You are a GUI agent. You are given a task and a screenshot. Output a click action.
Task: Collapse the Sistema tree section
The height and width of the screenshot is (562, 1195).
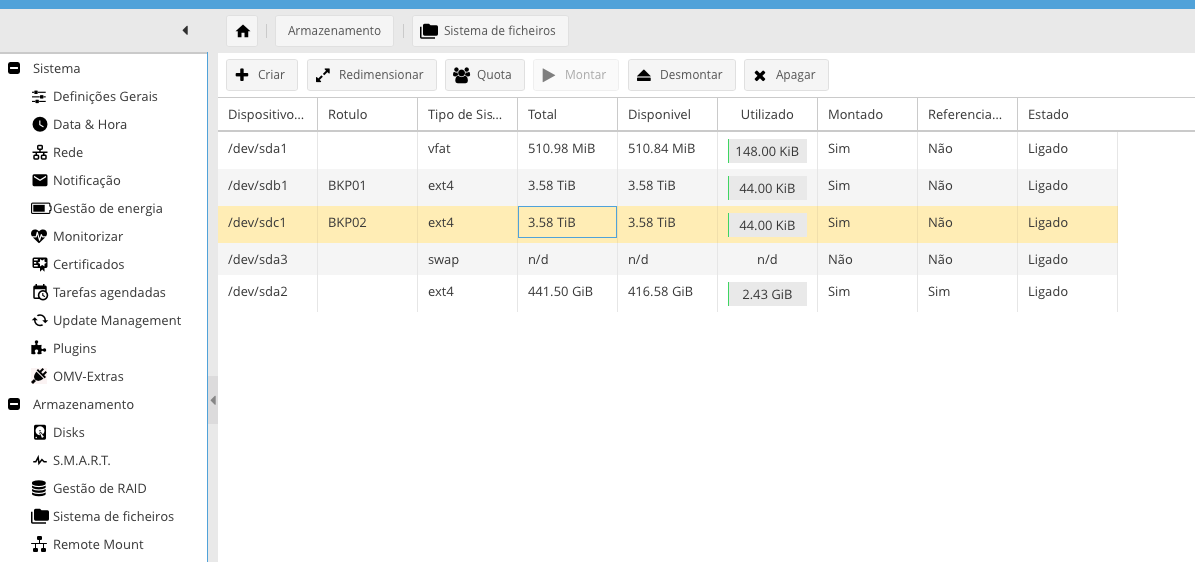(x=14, y=69)
